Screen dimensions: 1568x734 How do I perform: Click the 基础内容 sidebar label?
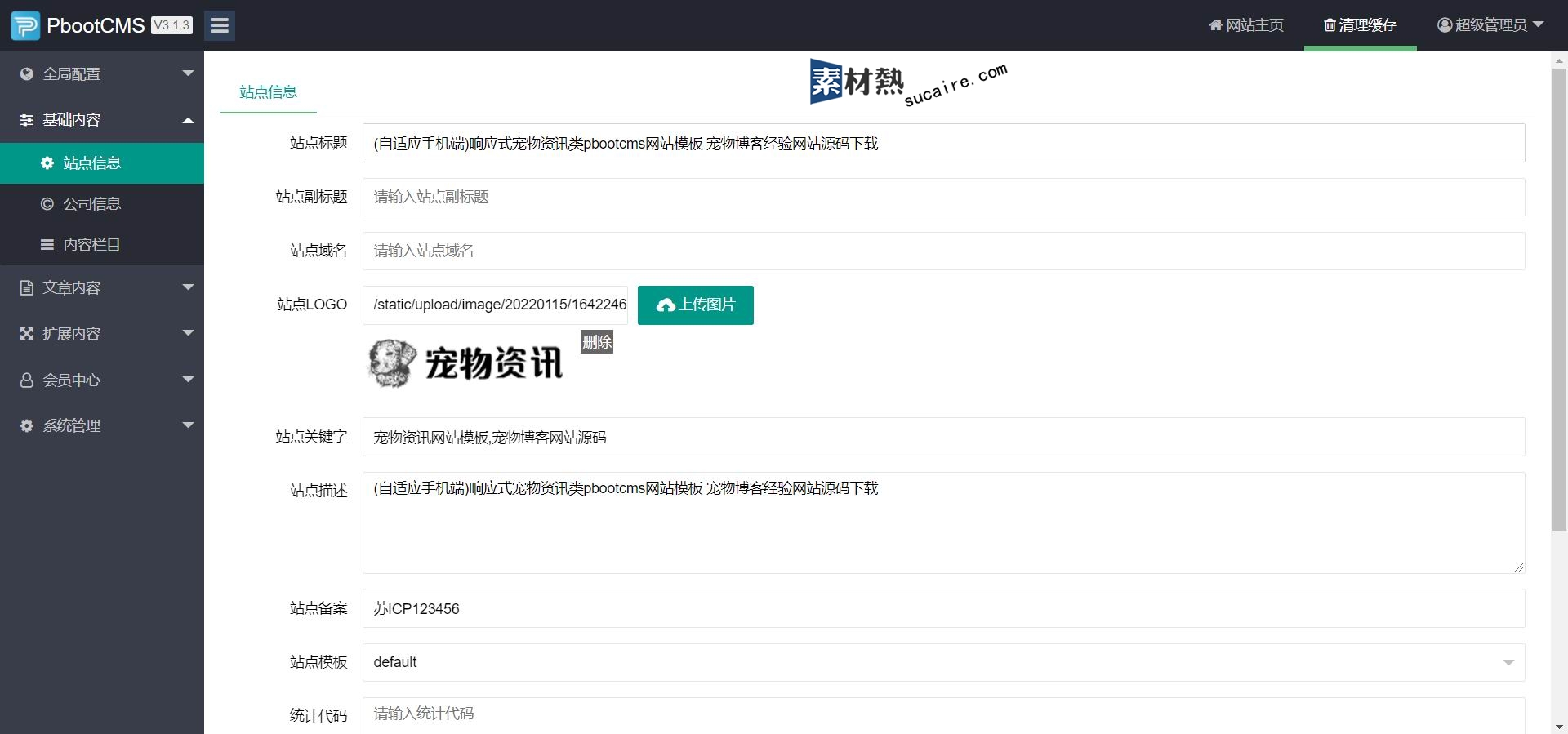click(x=72, y=120)
